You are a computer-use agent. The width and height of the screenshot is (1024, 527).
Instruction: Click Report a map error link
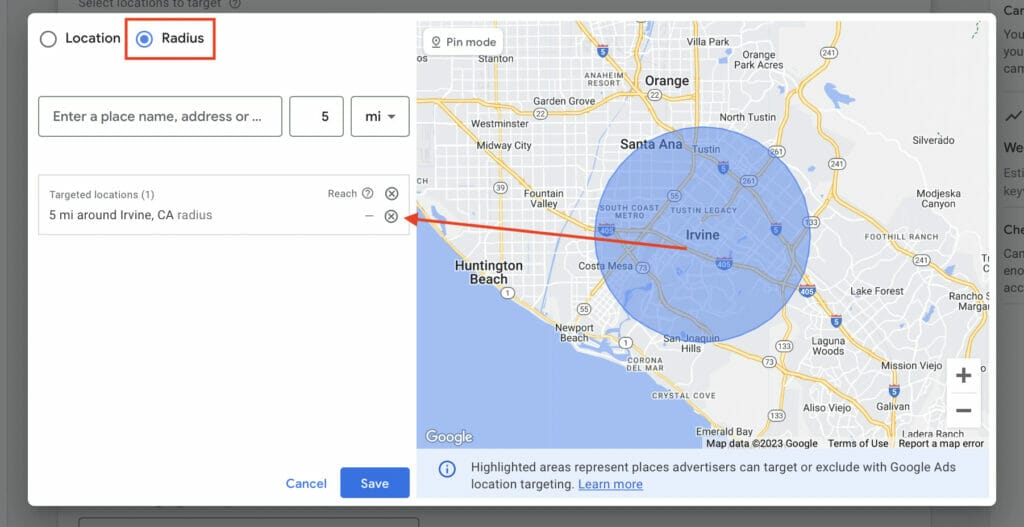click(x=940, y=443)
